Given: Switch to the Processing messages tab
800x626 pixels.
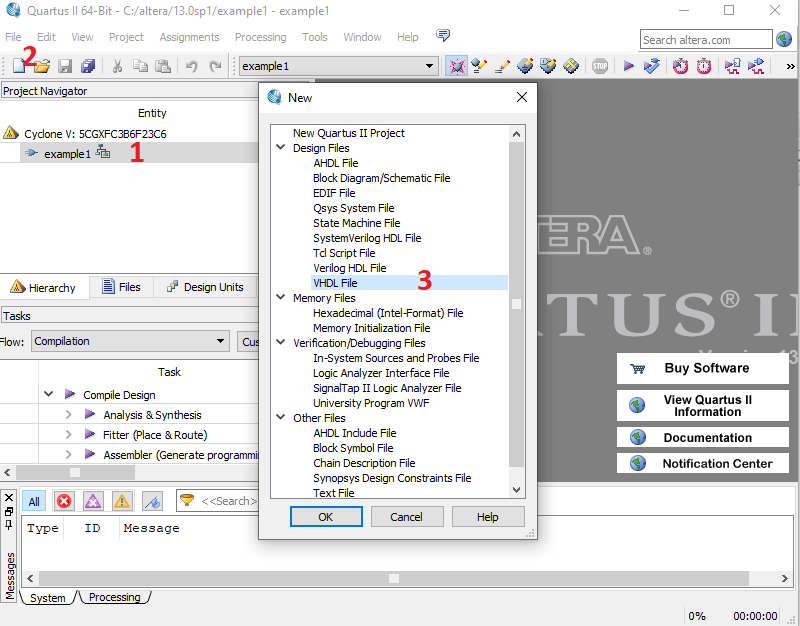Looking at the screenshot, I should [114, 597].
